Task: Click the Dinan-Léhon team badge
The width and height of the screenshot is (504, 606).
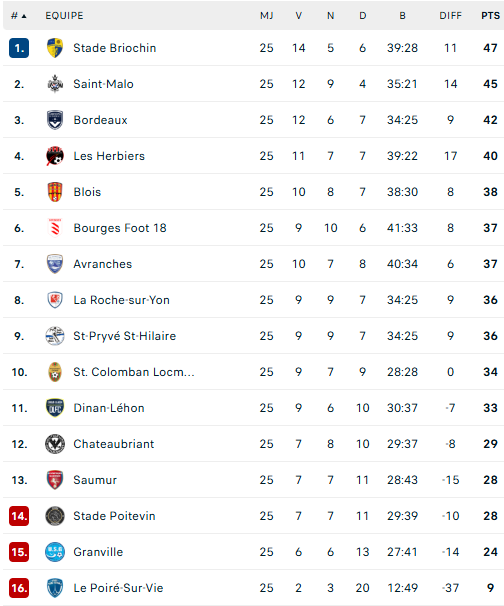Action: (54, 408)
